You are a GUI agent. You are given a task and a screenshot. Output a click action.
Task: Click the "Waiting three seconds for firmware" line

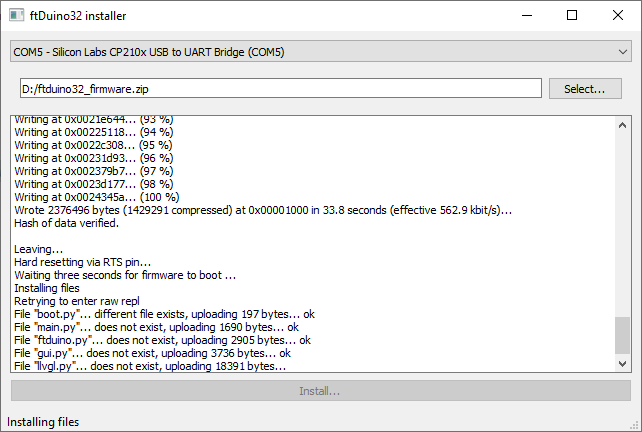tap(125, 275)
